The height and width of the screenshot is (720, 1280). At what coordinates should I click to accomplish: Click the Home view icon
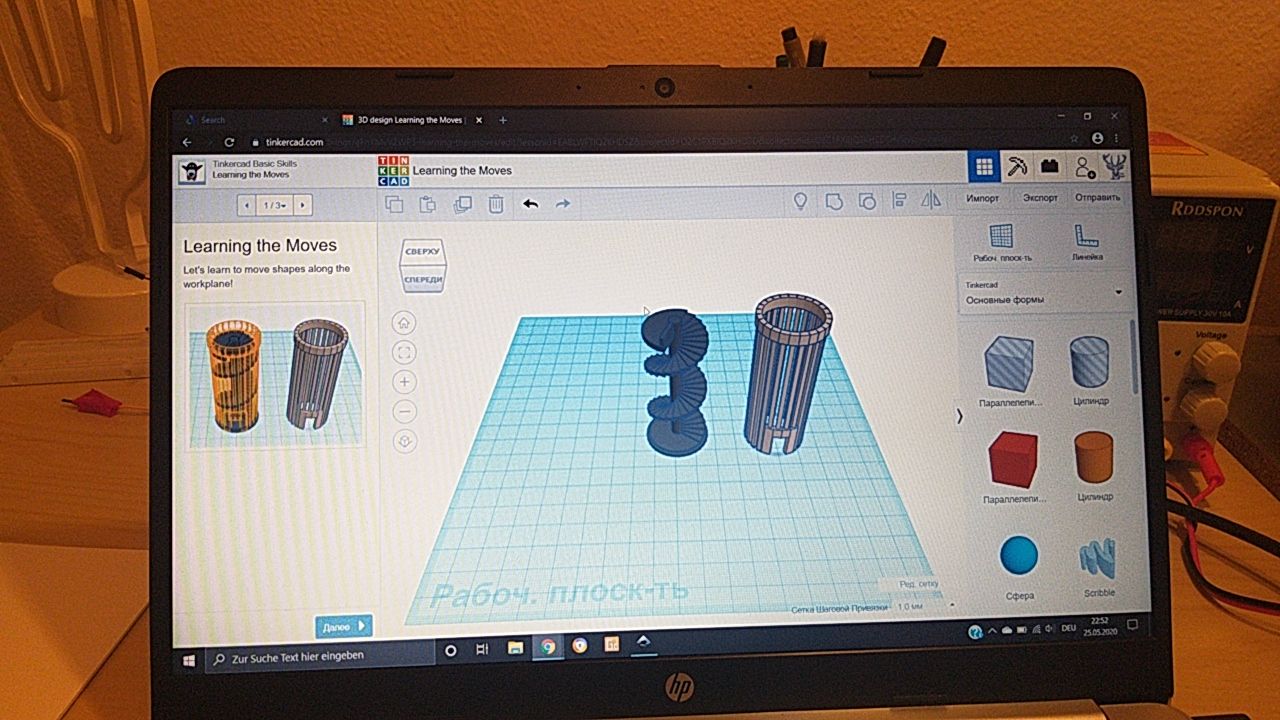coord(405,323)
